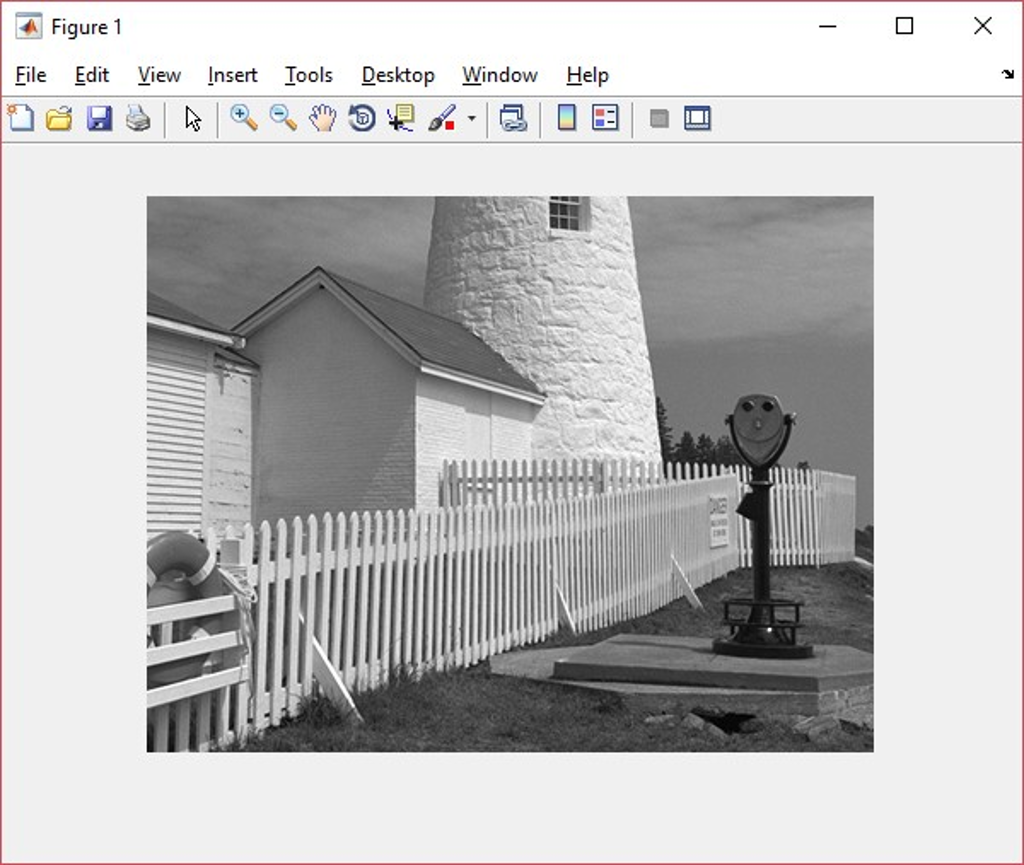The image size is (1024, 865).
Task: Save the figure using the floppy disk icon
Action: pyautogui.click(x=99, y=119)
